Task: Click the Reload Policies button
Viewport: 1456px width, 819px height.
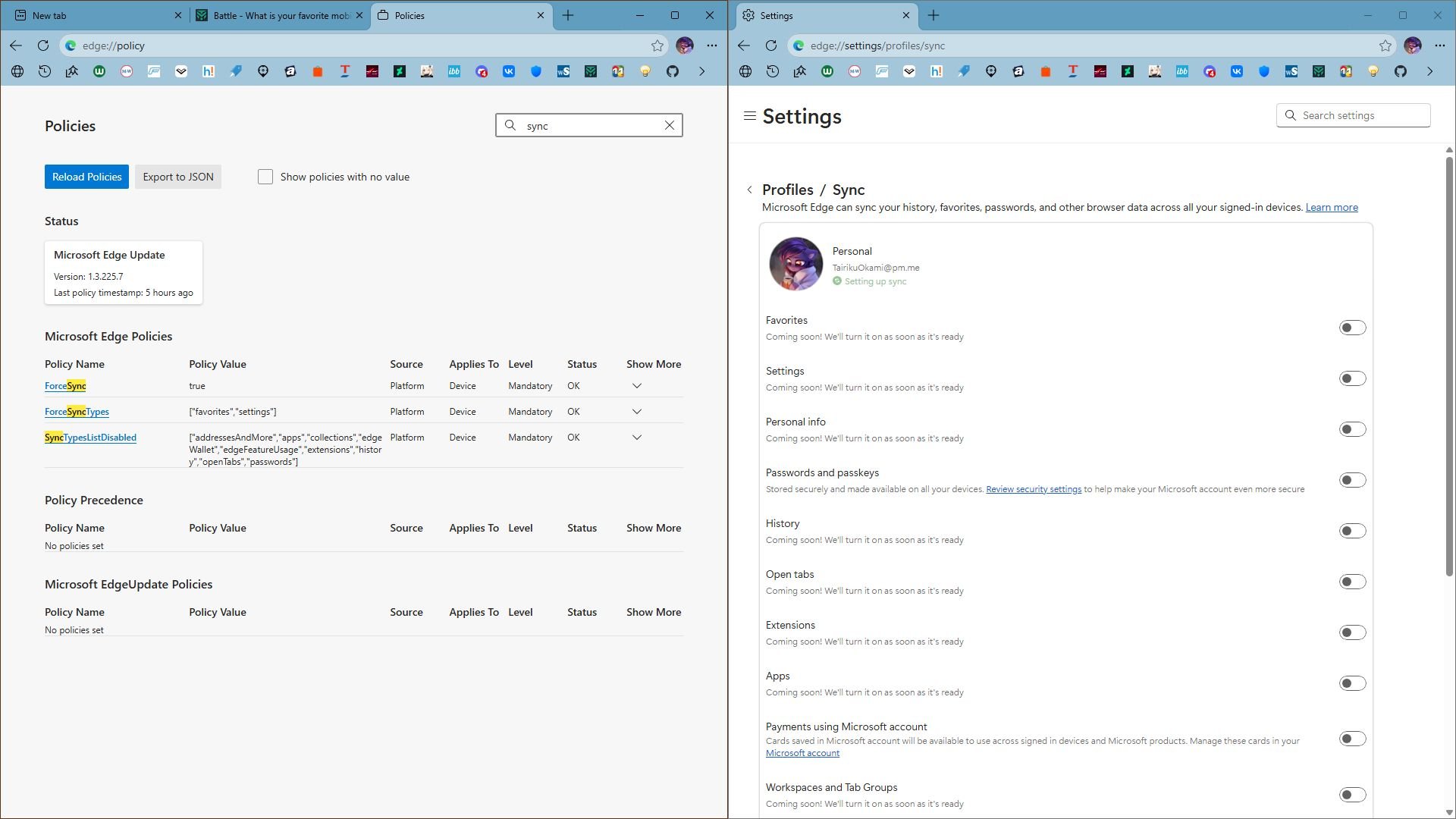Action: point(86,177)
